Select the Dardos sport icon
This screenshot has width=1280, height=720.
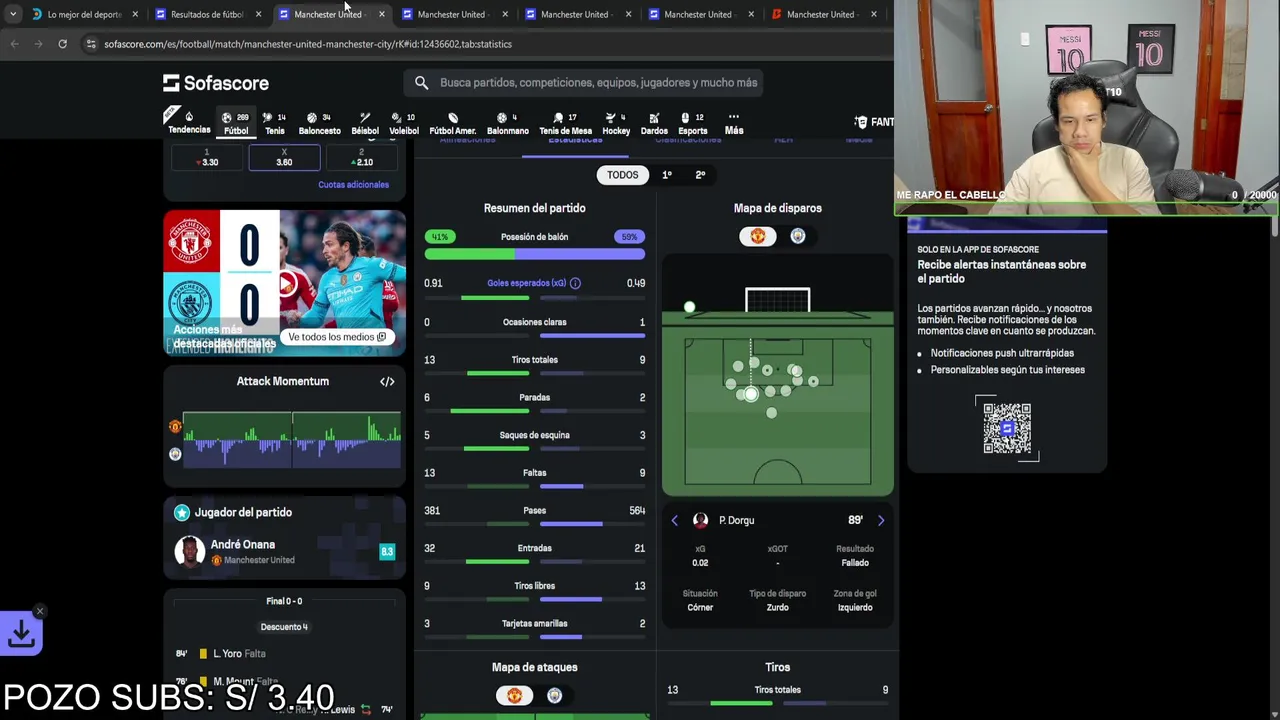point(654,123)
